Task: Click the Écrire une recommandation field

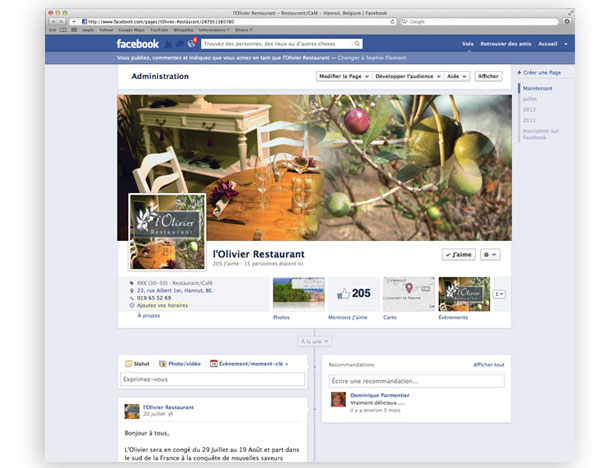Action: tap(416, 381)
